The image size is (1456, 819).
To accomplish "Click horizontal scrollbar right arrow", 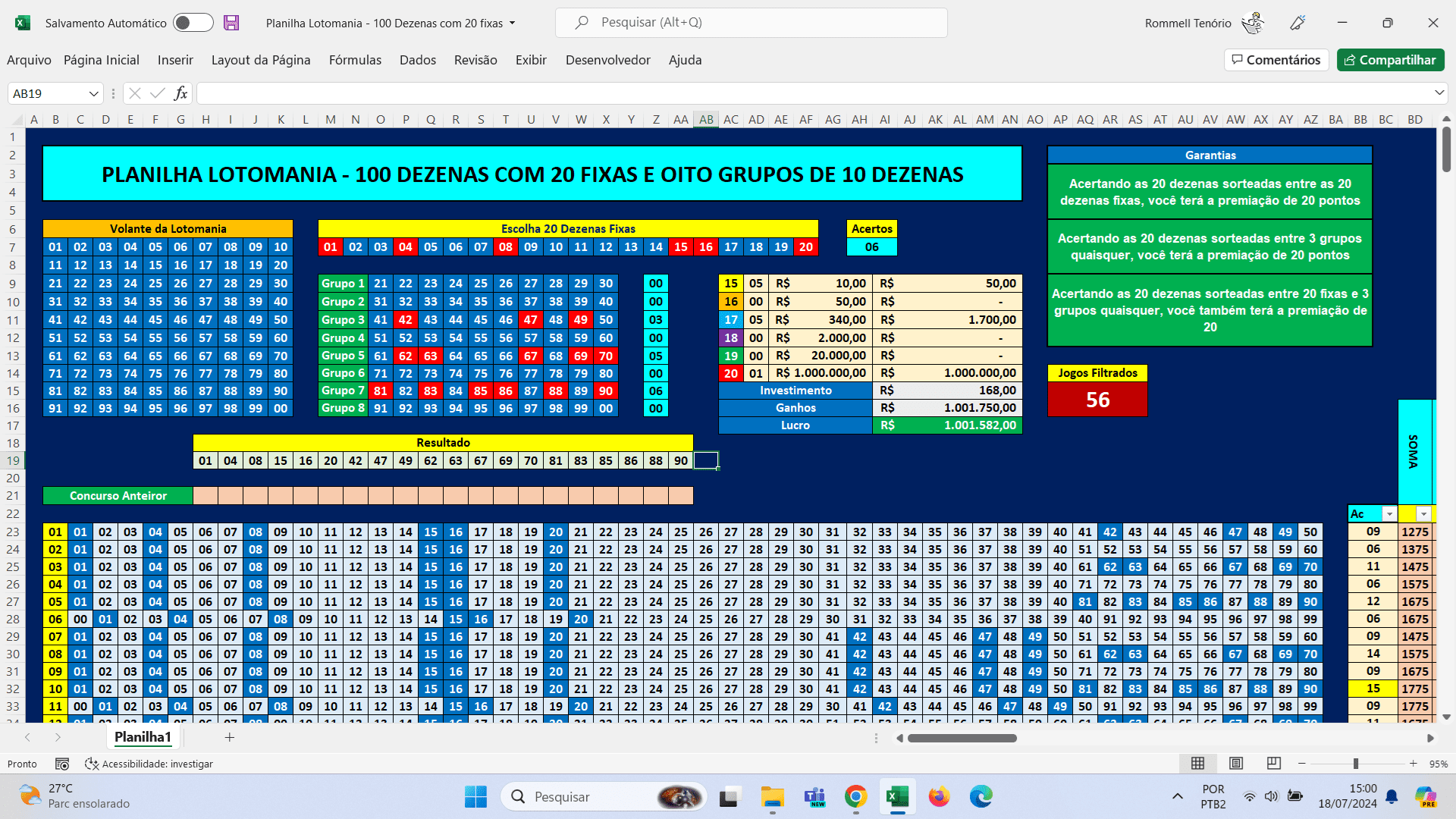I will [1430, 738].
